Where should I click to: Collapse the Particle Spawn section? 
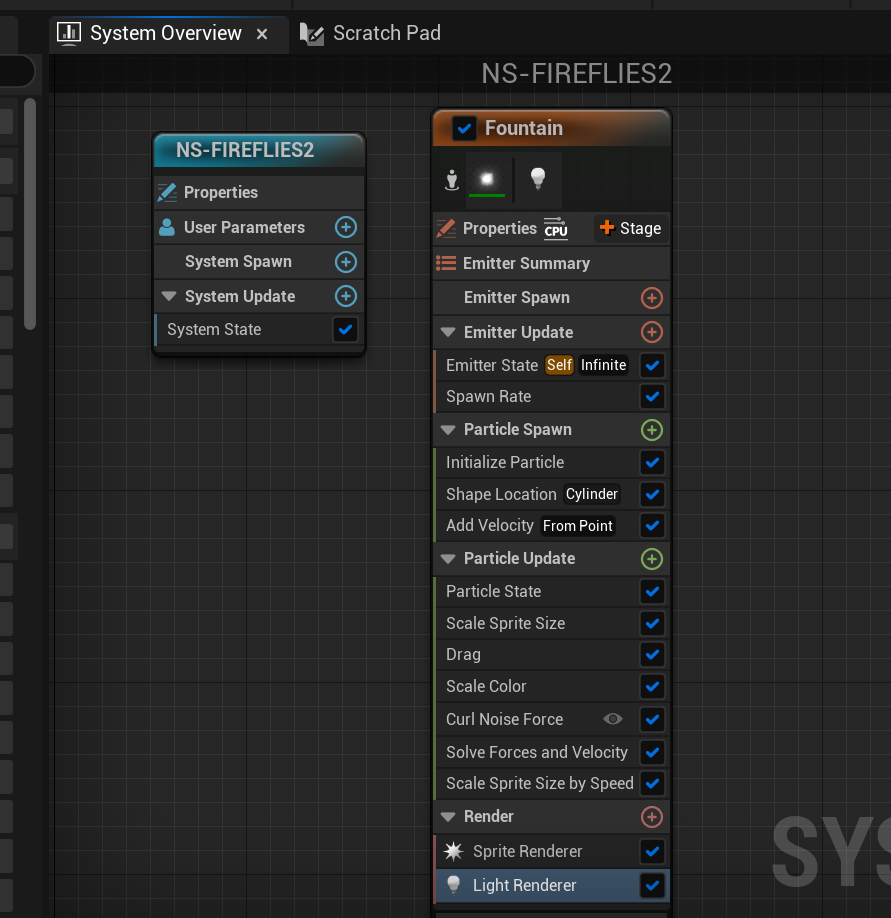pos(448,430)
